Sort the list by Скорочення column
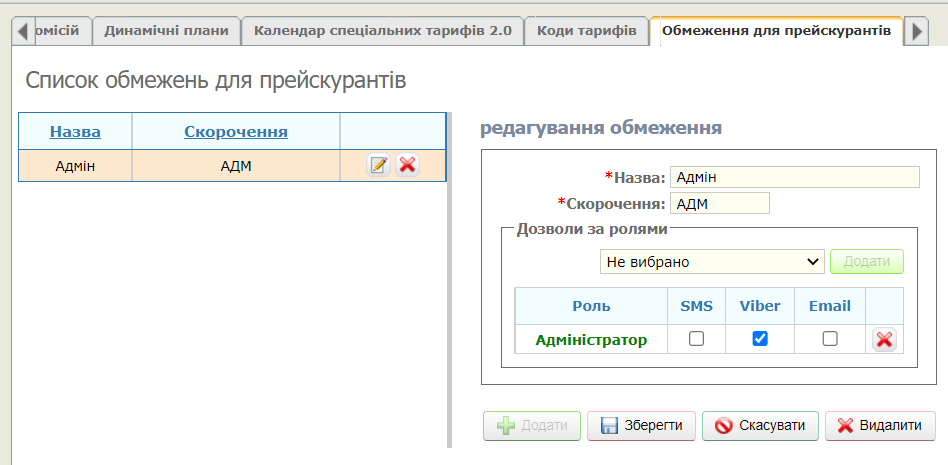Viewport: 948px width, 465px height. [236, 132]
